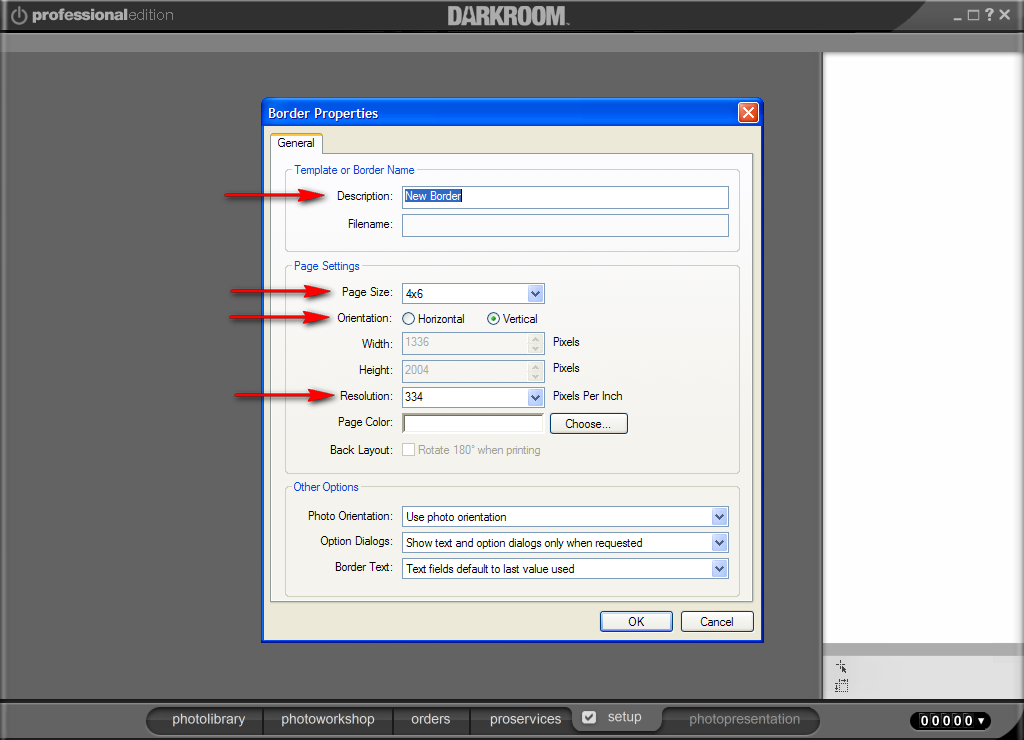
Task: Click the Width pixels field
Action: pyautogui.click(x=473, y=343)
